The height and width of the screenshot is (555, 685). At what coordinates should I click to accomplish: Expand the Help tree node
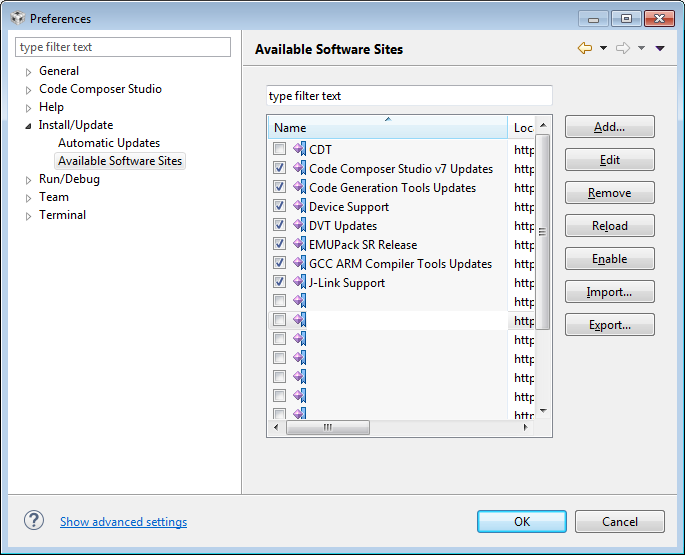28,108
